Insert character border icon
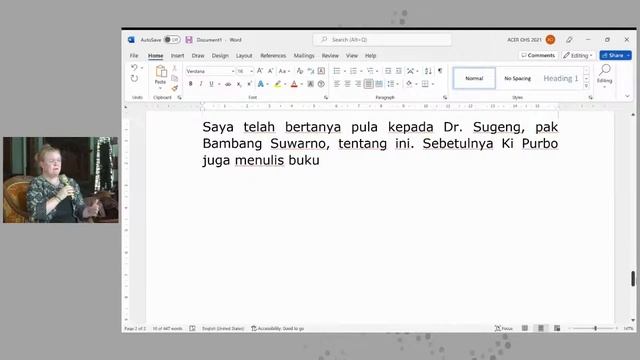 click(x=321, y=71)
